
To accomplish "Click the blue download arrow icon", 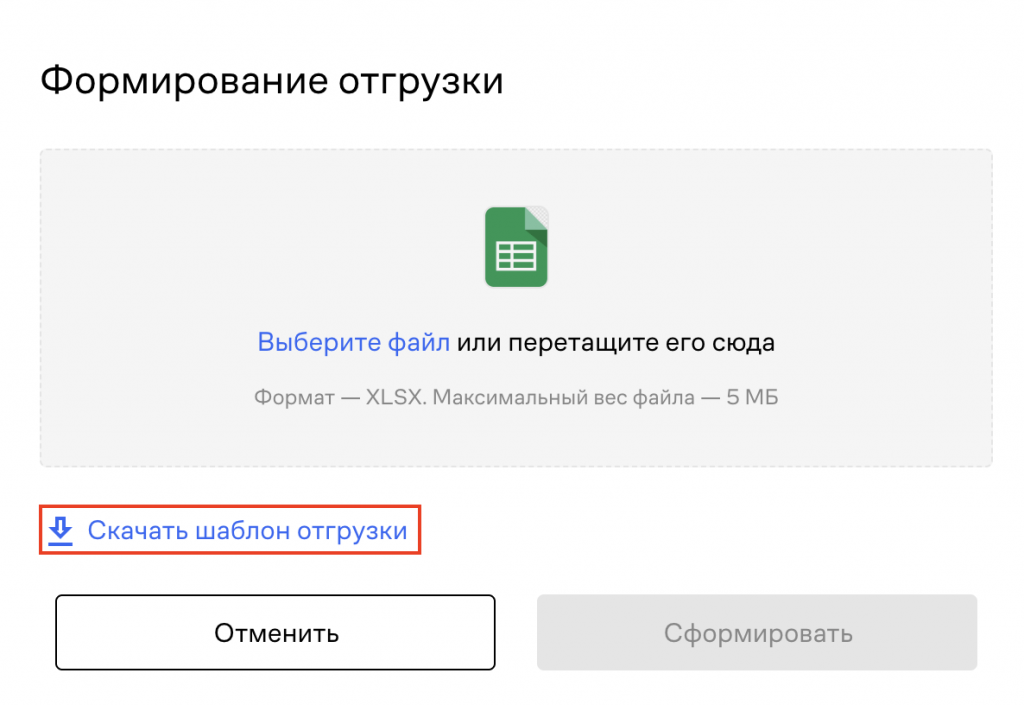I will [x=61, y=530].
